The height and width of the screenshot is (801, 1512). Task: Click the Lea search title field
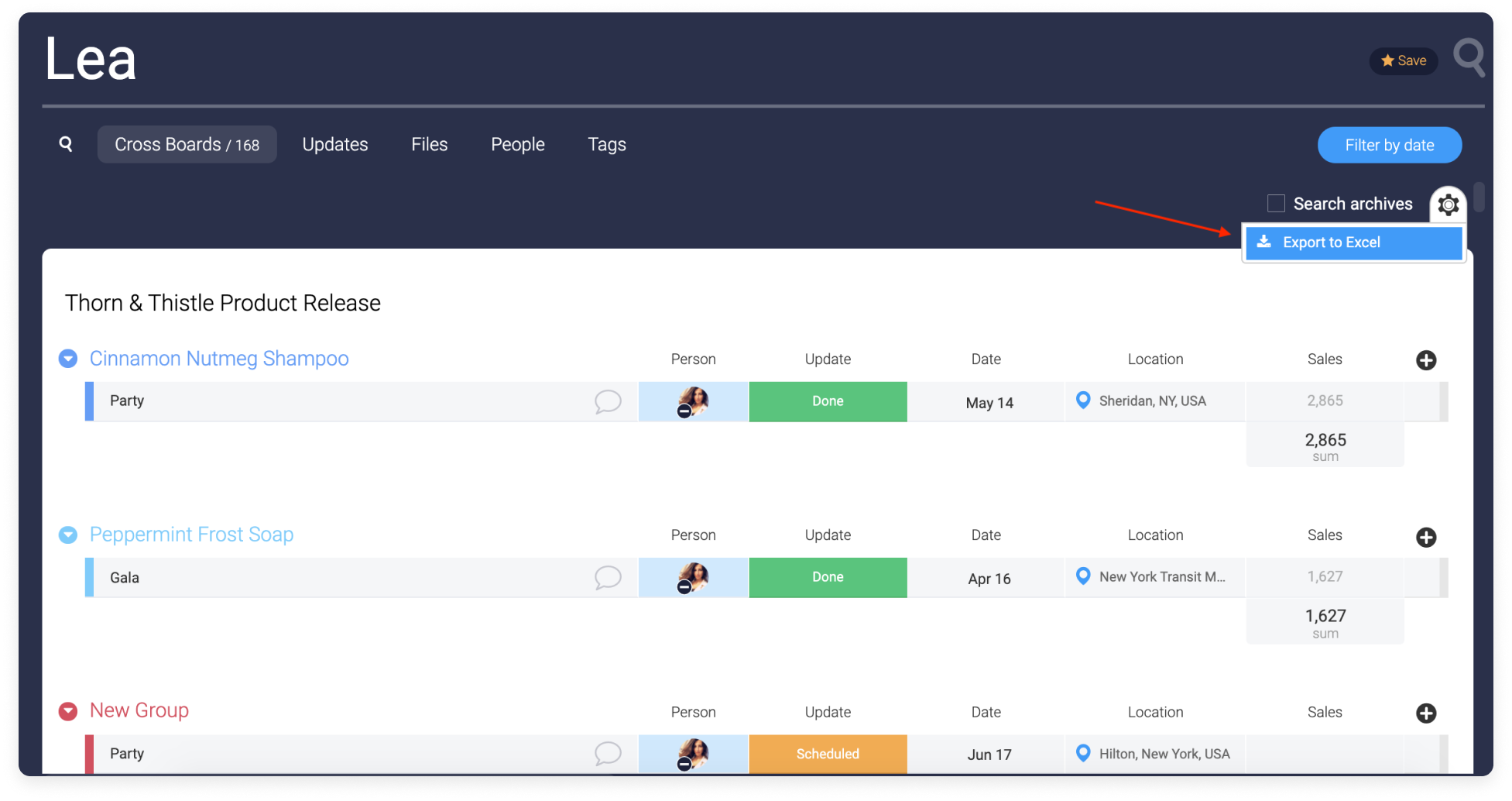tap(90, 60)
